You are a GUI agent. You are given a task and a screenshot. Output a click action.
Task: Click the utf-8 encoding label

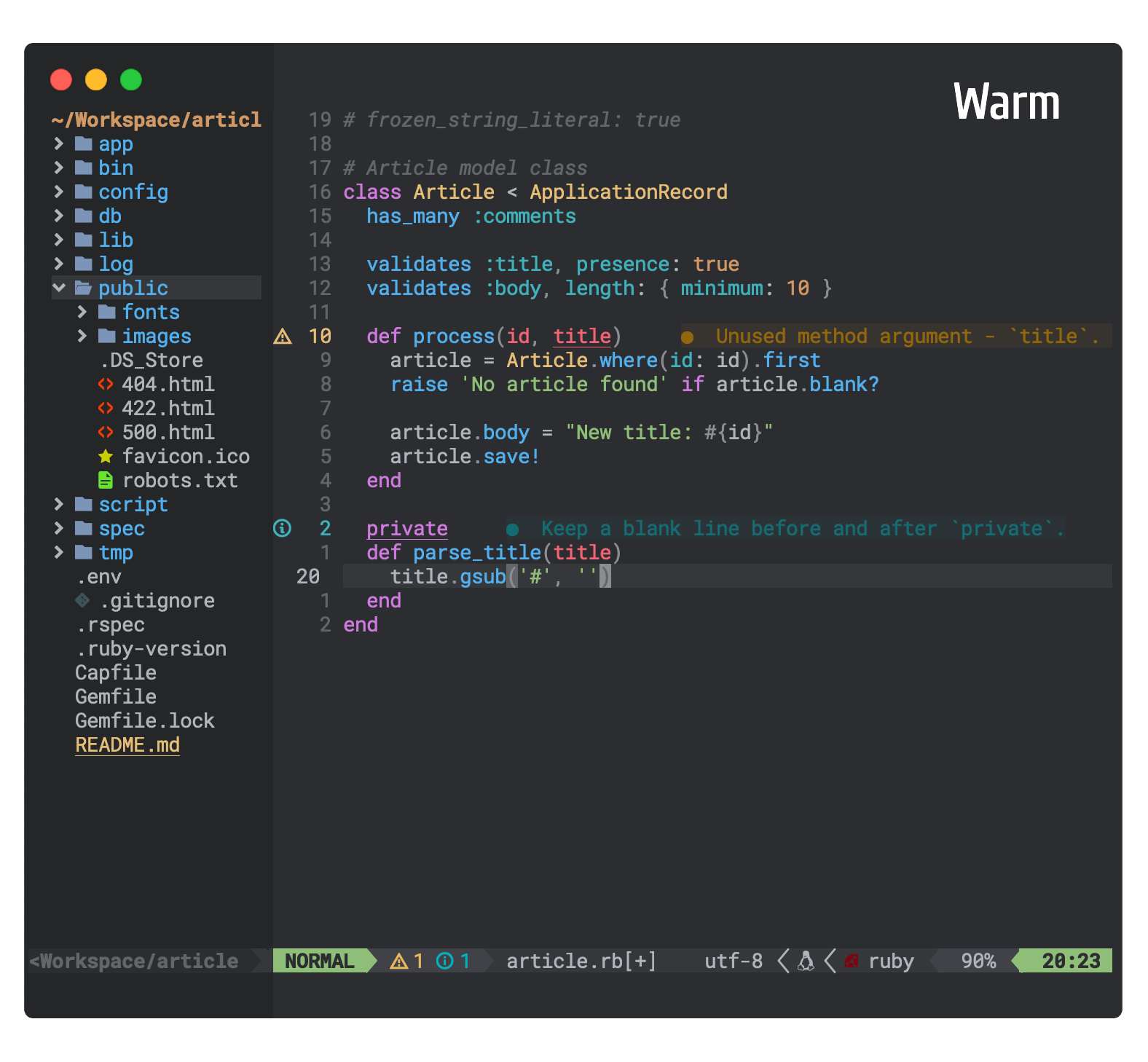[x=734, y=961]
